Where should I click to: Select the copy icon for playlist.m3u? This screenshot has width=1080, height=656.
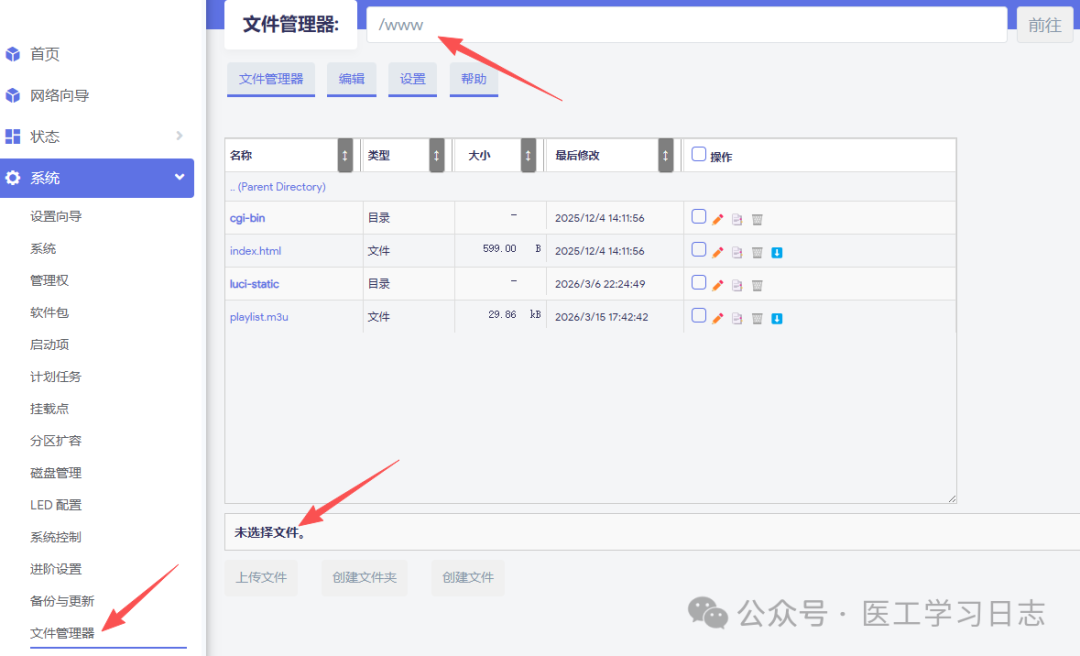[x=737, y=317]
